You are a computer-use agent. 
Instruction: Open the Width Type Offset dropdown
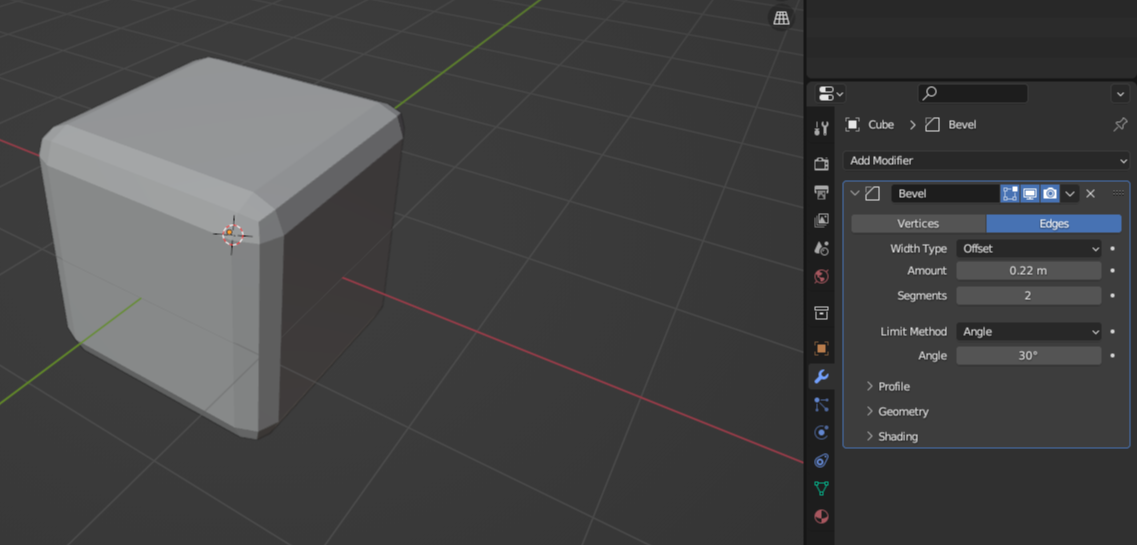click(x=1029, y=249)
